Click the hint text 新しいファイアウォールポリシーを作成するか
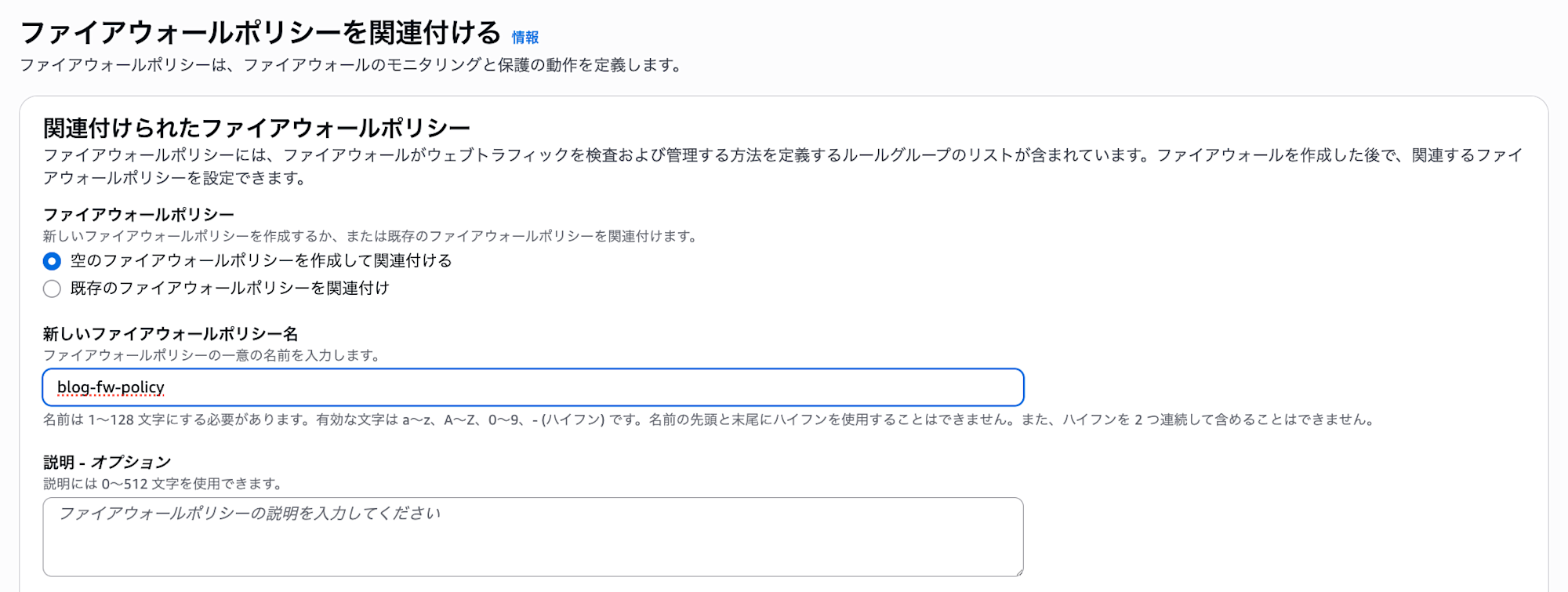Viewport: 1568px width, 592px height. pyautogui.click(x=370, y=236)
